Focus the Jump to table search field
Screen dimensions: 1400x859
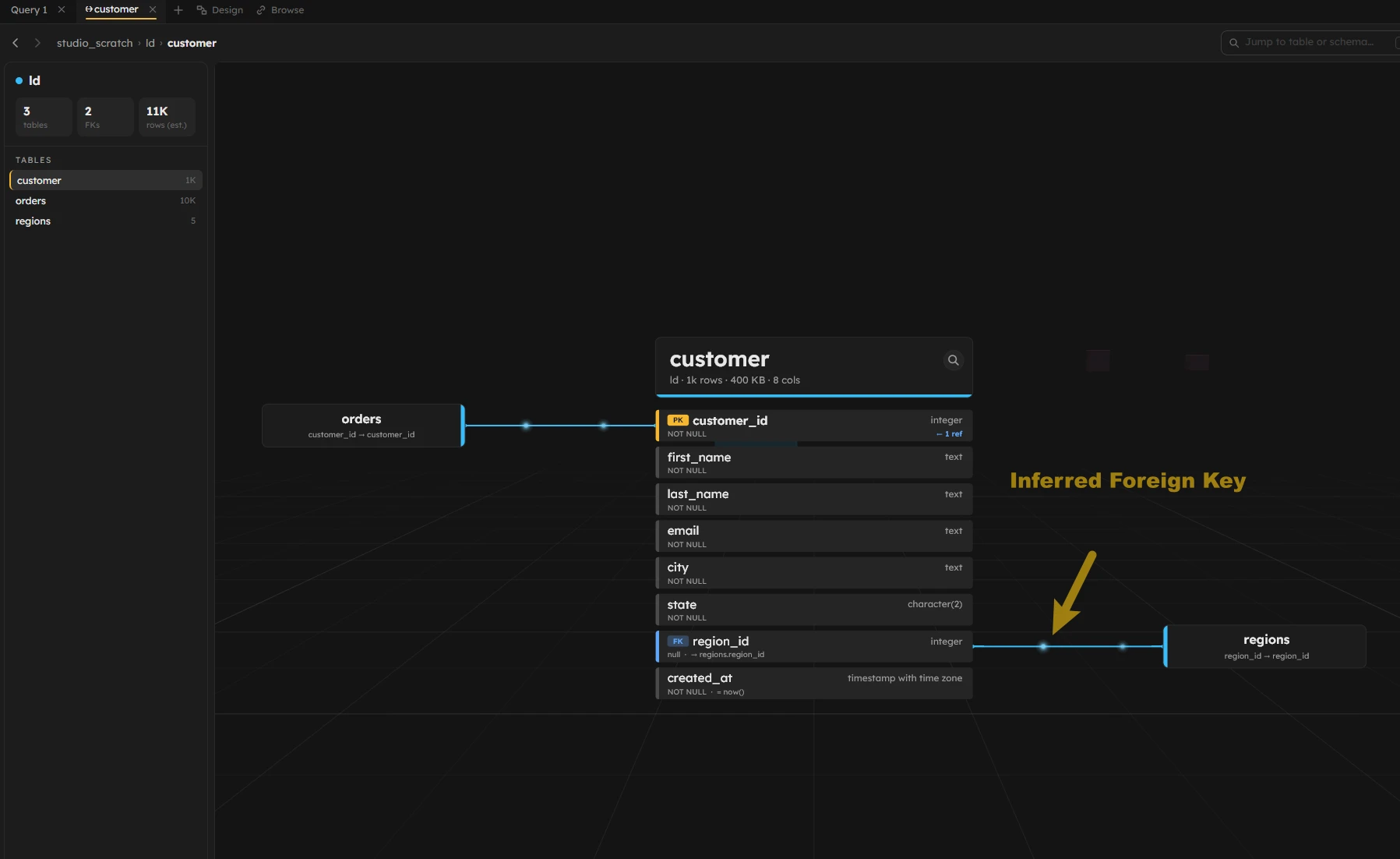(x=1310, y=42)
